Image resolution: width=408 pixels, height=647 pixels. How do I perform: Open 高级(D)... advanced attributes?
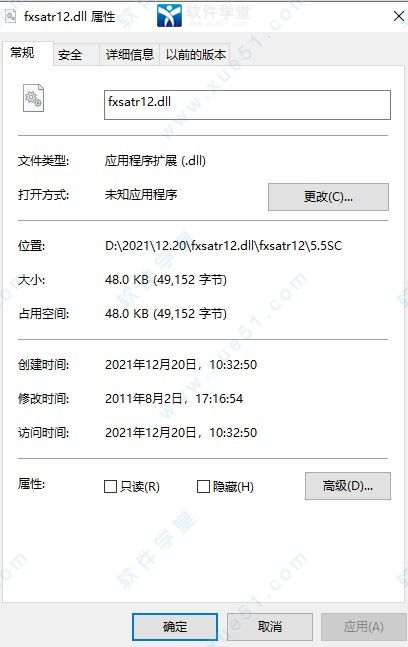(x=348, y=486)
